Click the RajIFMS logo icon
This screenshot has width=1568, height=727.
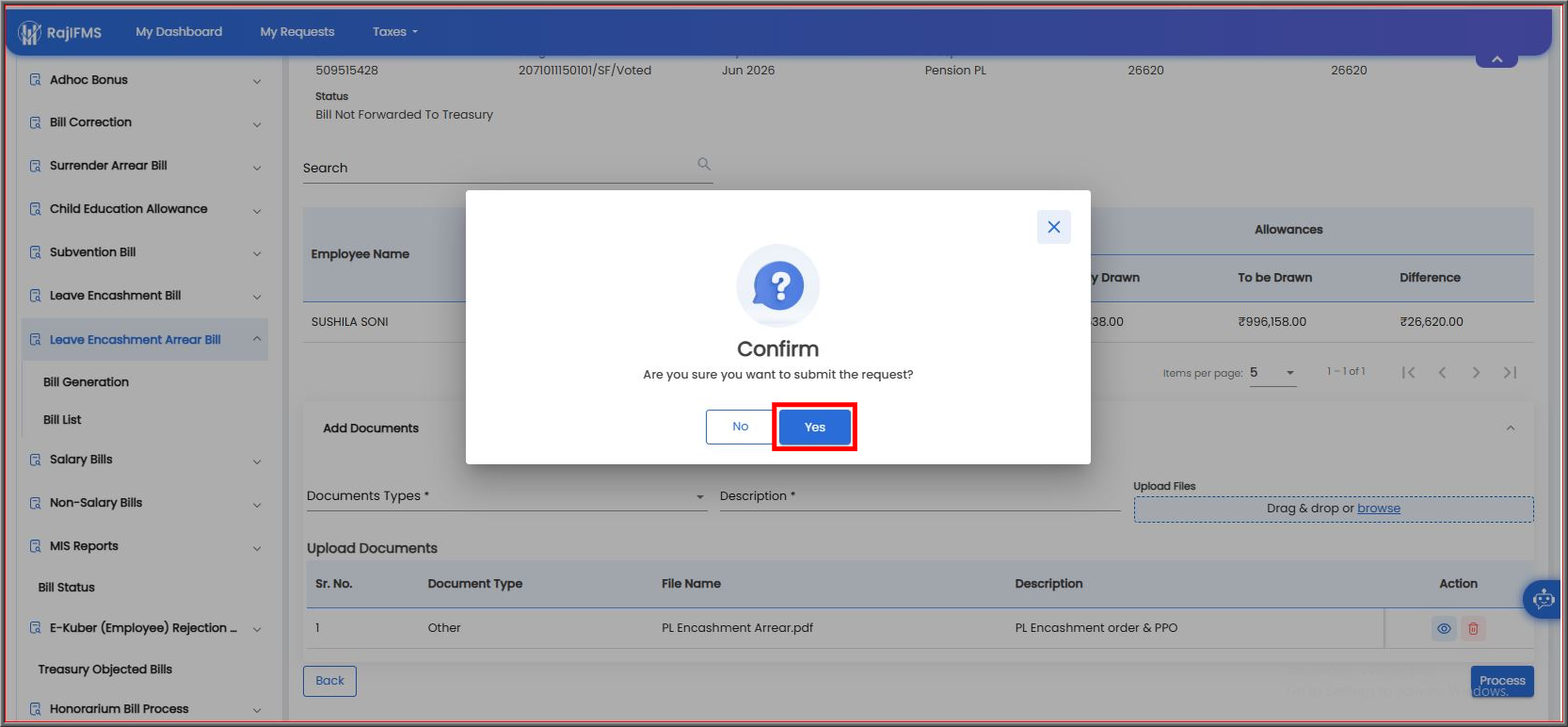point(30,33)
